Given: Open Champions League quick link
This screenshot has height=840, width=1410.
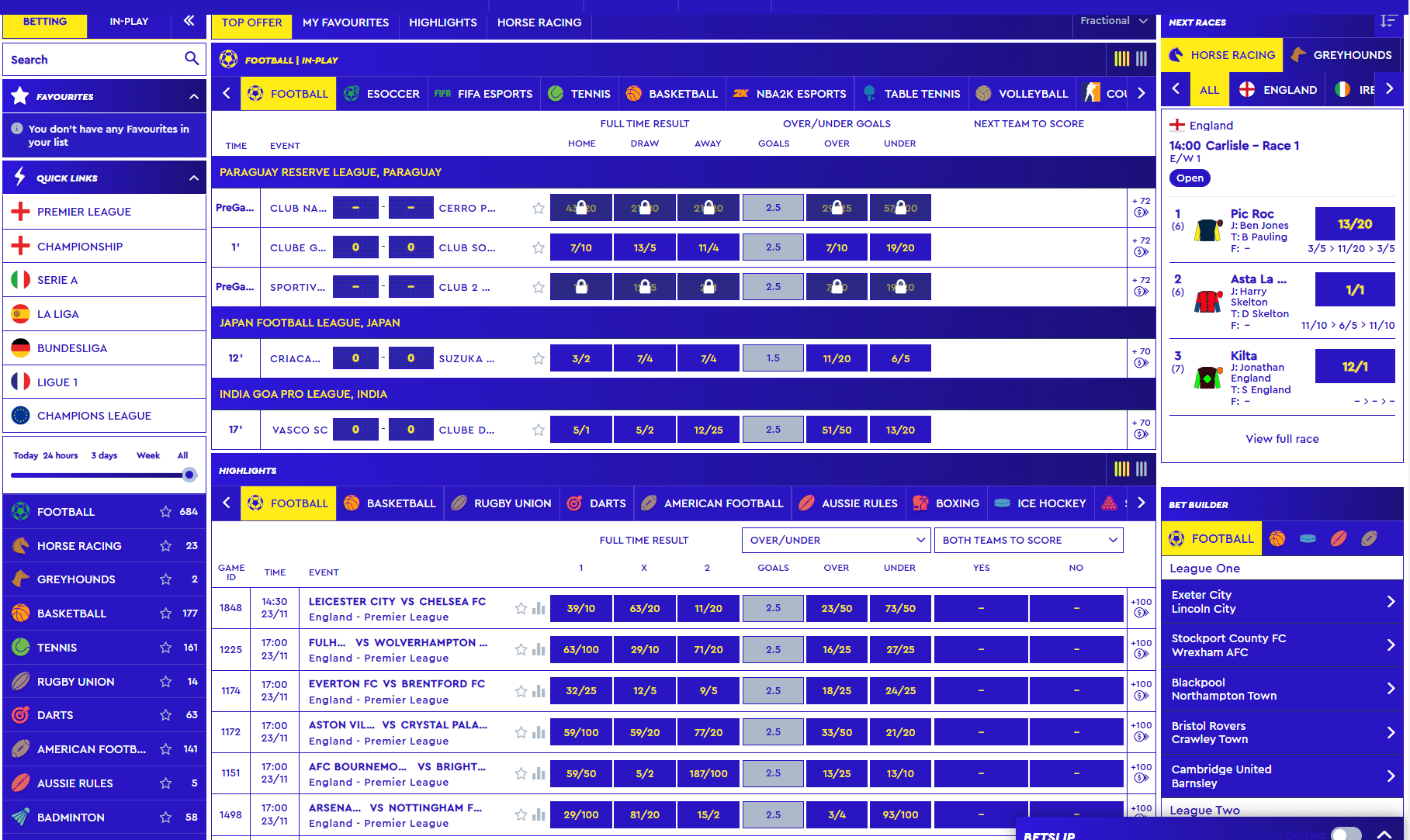Looking at the screenshot, I should (104, 416).
